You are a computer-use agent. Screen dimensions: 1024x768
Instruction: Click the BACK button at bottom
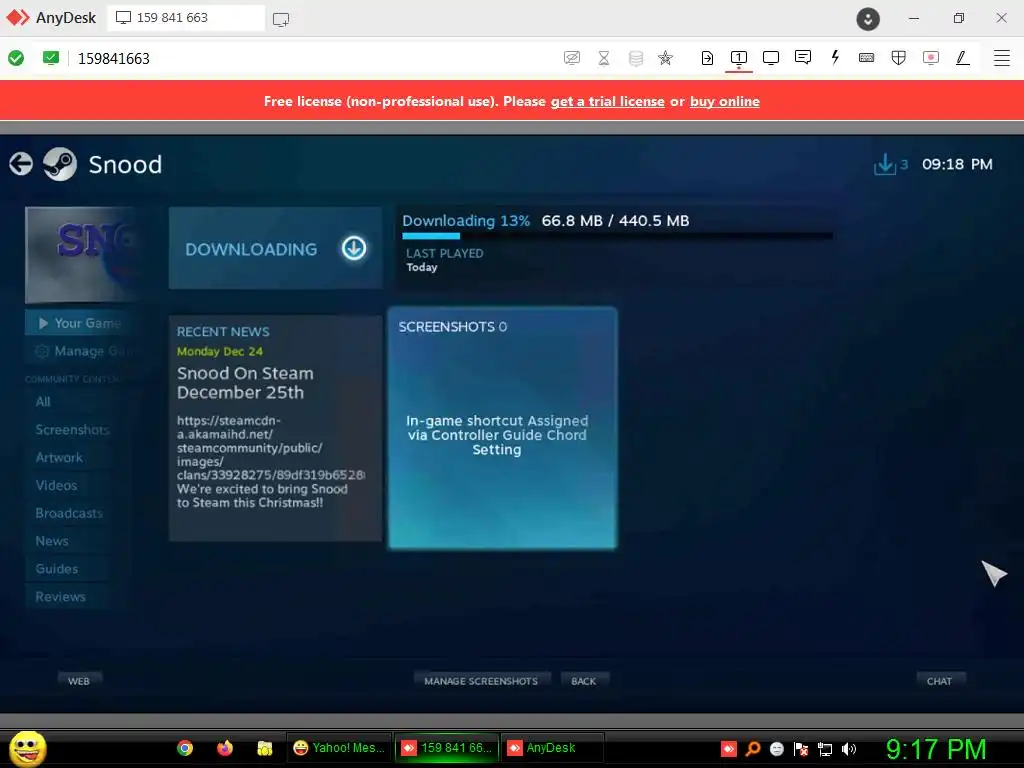pyautogui.click(x=583, y=681)
